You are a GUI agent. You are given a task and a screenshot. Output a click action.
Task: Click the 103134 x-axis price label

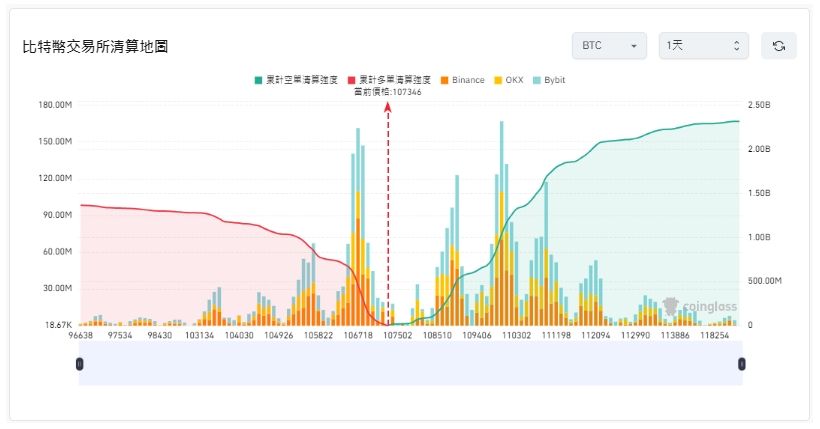click(x=199, y=335)
